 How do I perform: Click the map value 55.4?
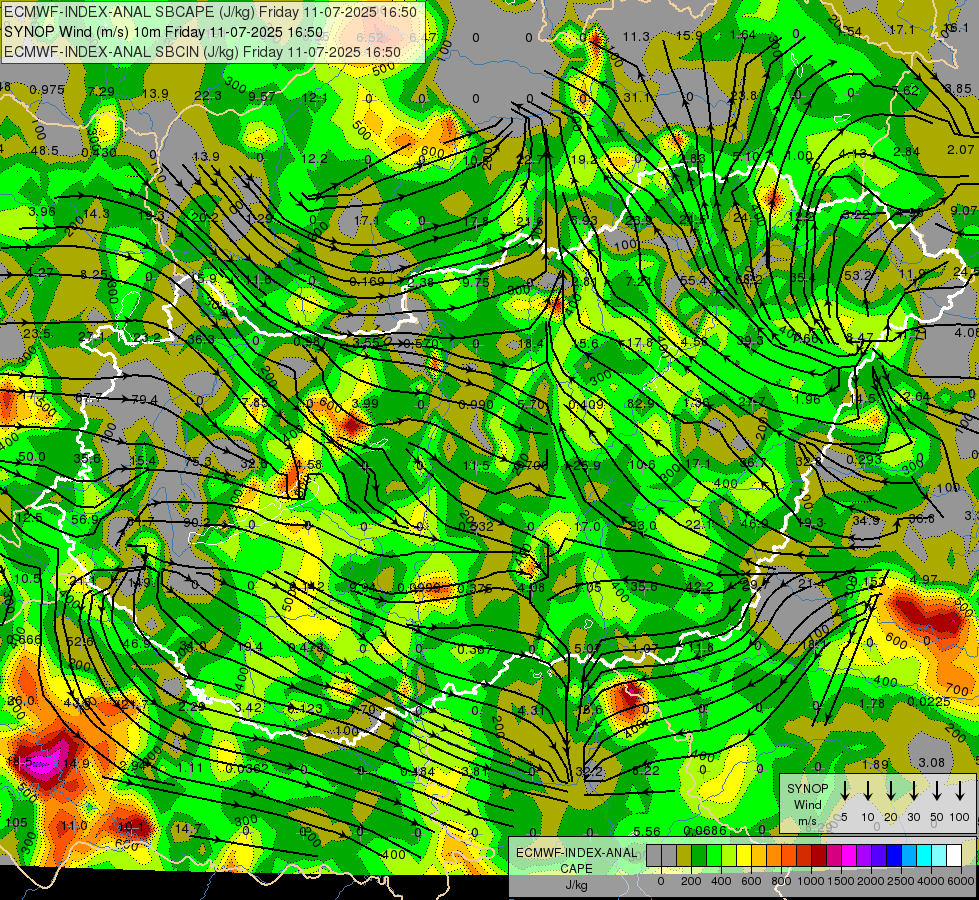point(694,280)
